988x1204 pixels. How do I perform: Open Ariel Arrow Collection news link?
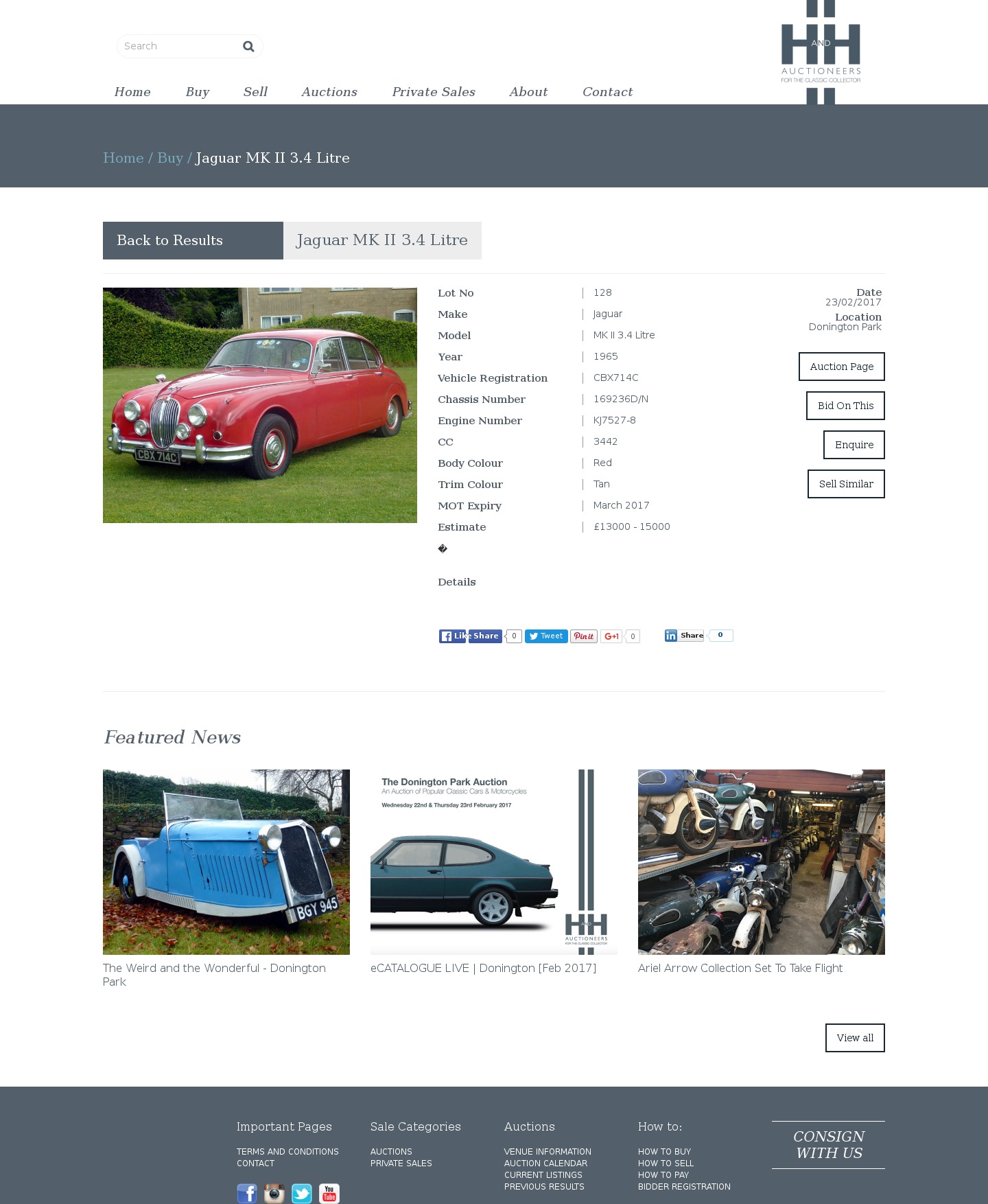coord(740,968)
